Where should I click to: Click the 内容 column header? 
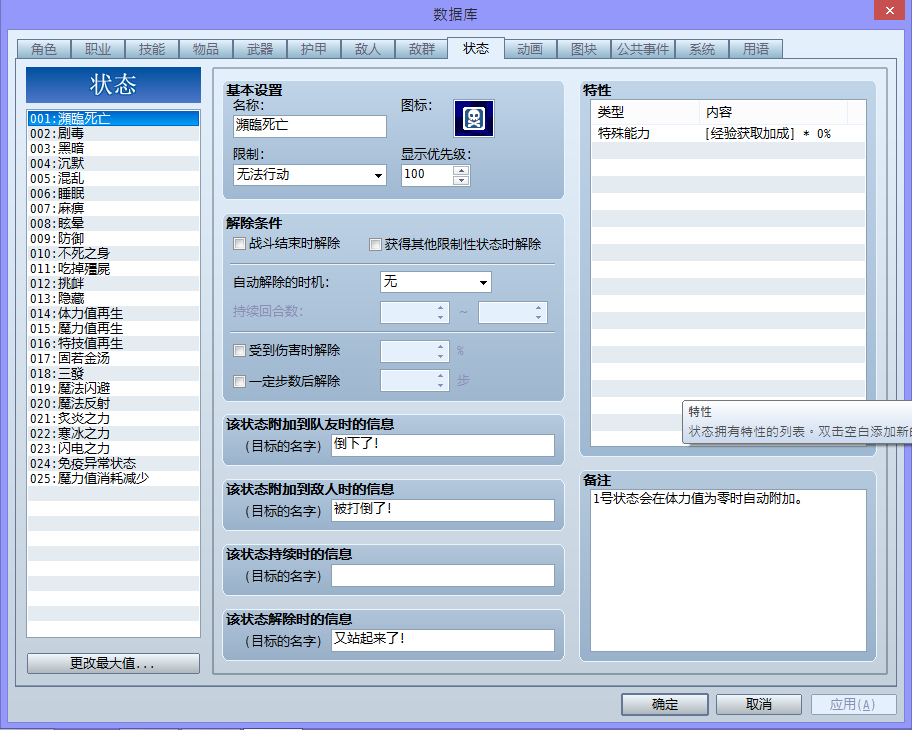774,112
